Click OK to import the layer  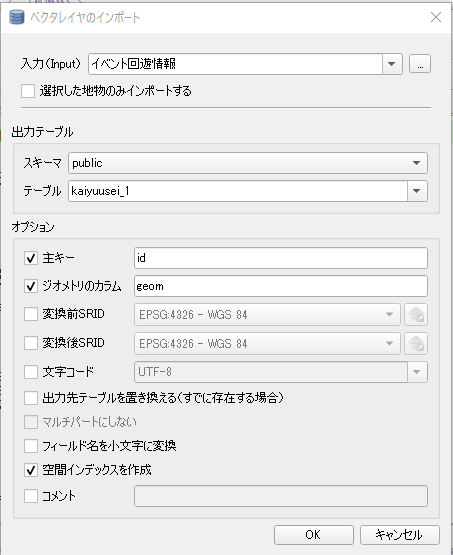pyautogui.click(x=314, y=534)
